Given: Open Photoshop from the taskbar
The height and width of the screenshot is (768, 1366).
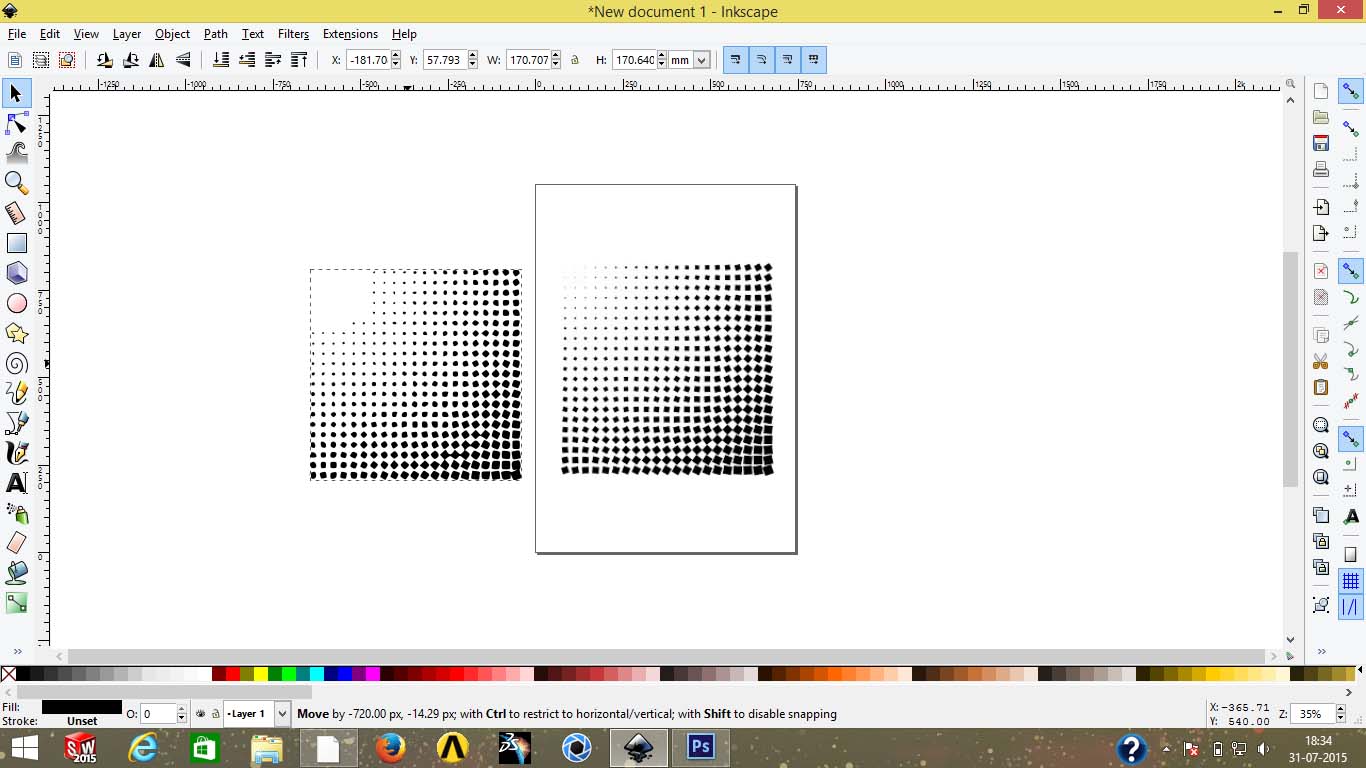Looking at the screenshot, I should (700, 747).
